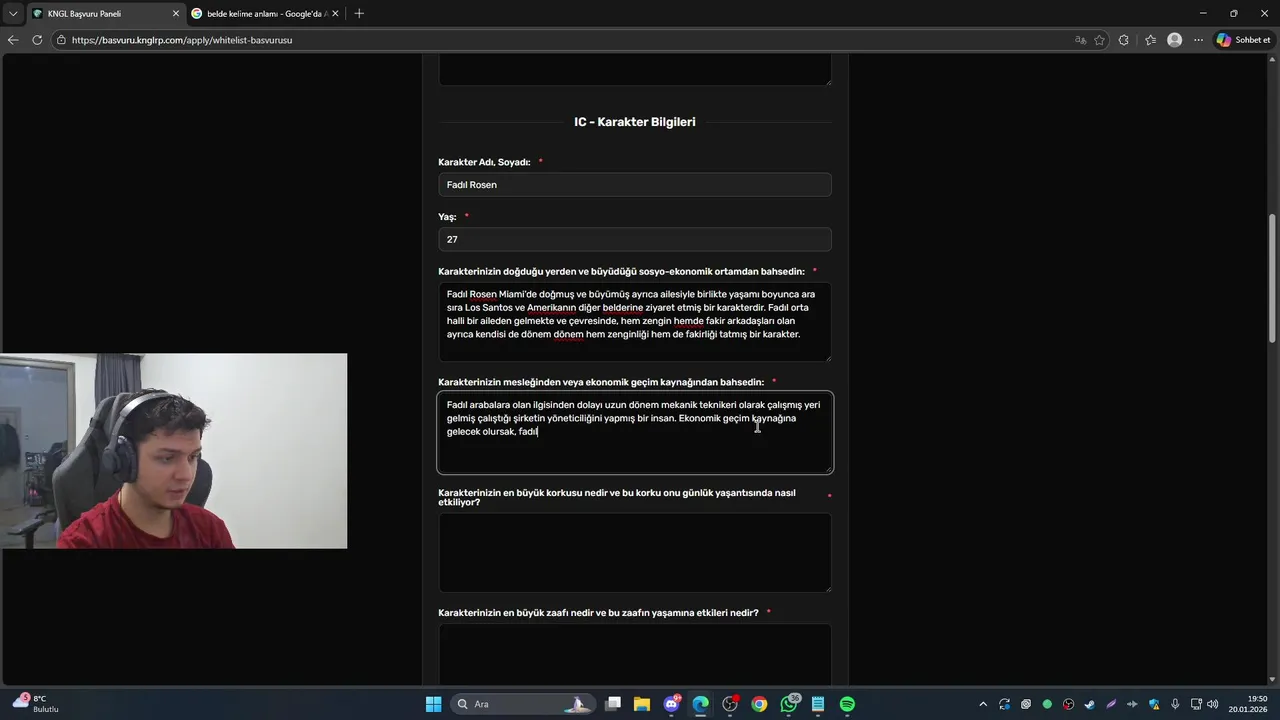Open Notepad from the taskbar
1280x720 pixels.
tap(818, 704)
